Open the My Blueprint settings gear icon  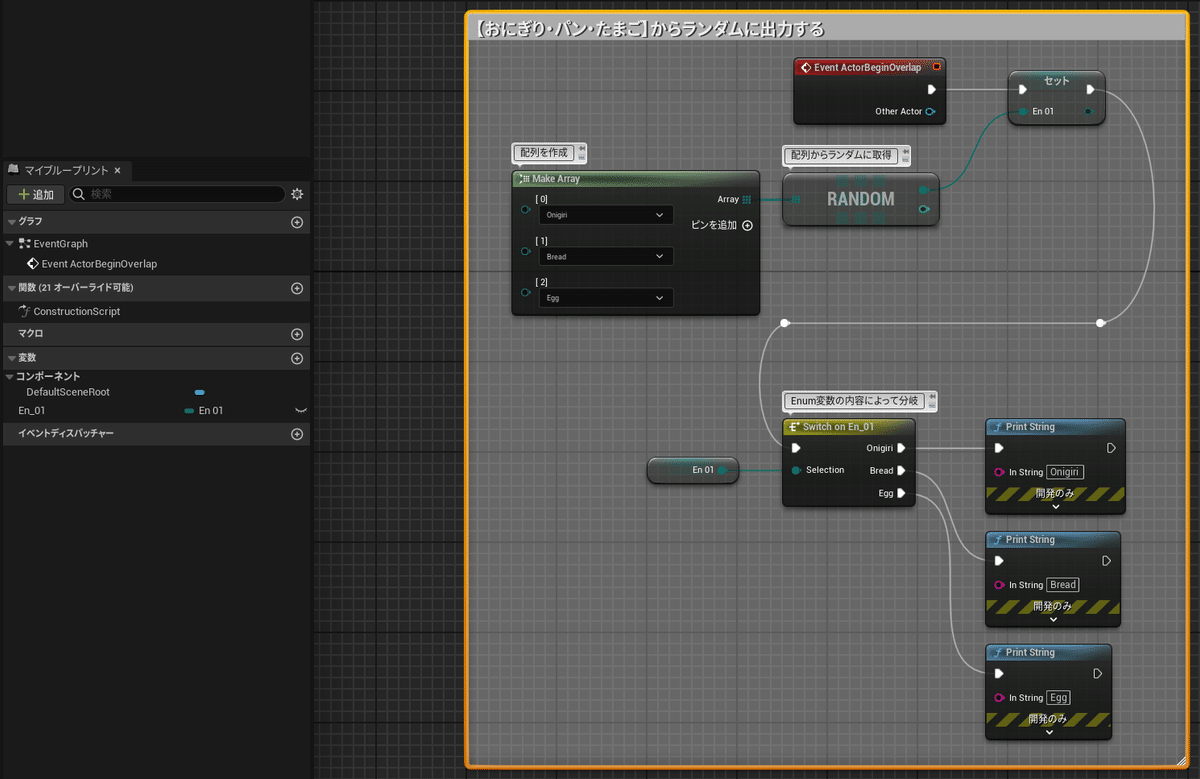[x=296, y=194]
